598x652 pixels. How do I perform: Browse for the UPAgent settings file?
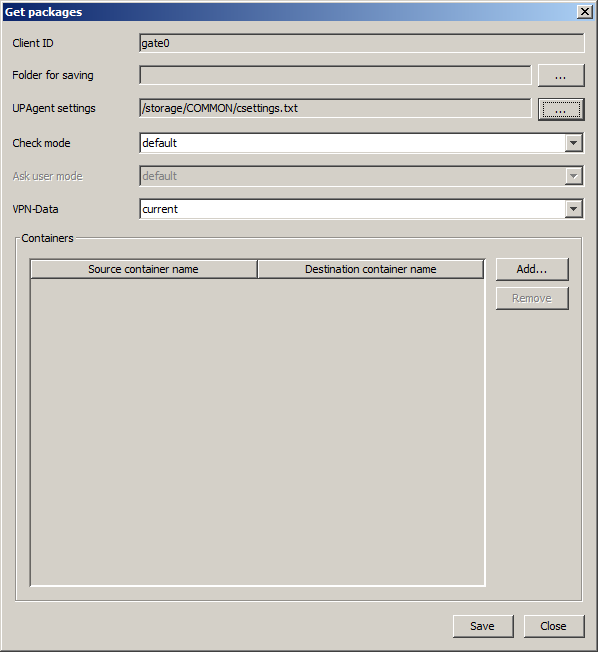pos(561,109)
